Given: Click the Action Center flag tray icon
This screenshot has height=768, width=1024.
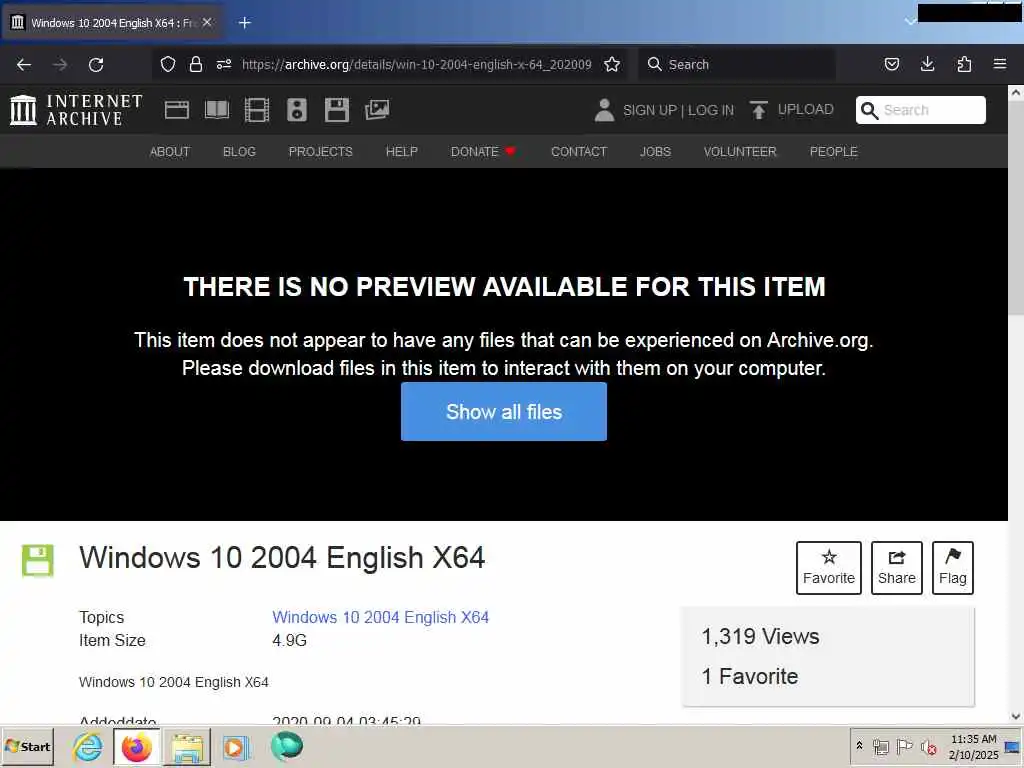Looking at the screenshot, I should pyautogui.click(x=904, y=746).
